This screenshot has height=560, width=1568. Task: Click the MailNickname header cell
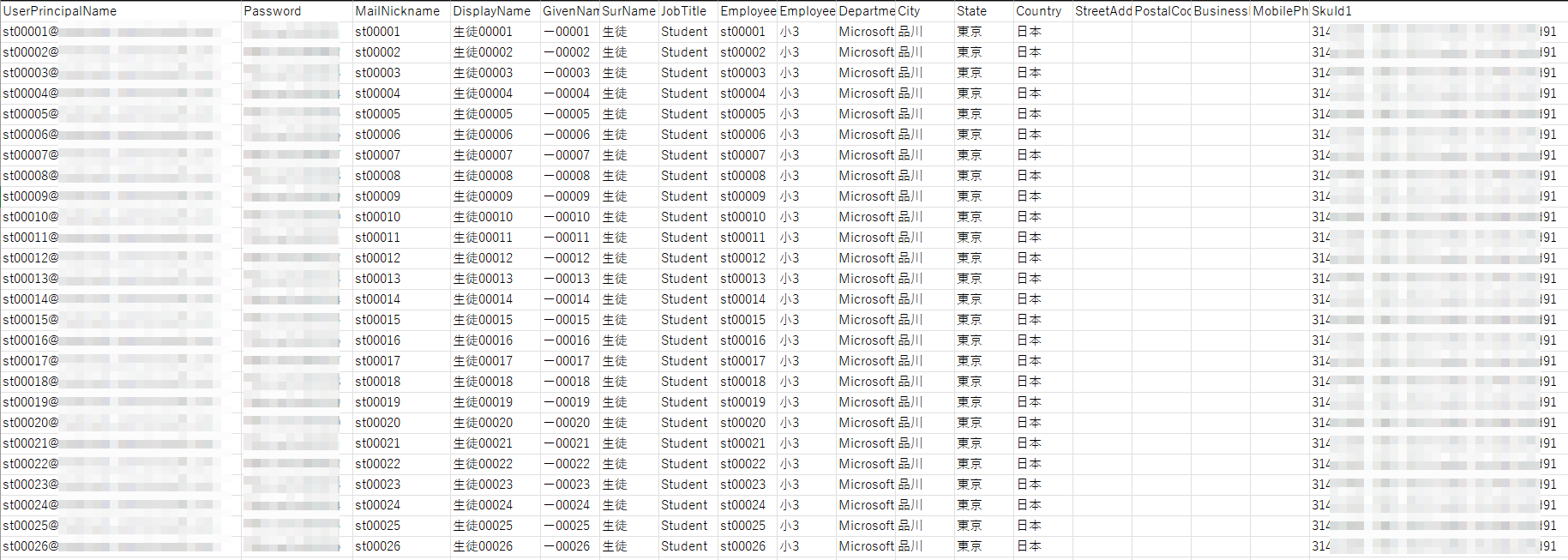(401, 11)
